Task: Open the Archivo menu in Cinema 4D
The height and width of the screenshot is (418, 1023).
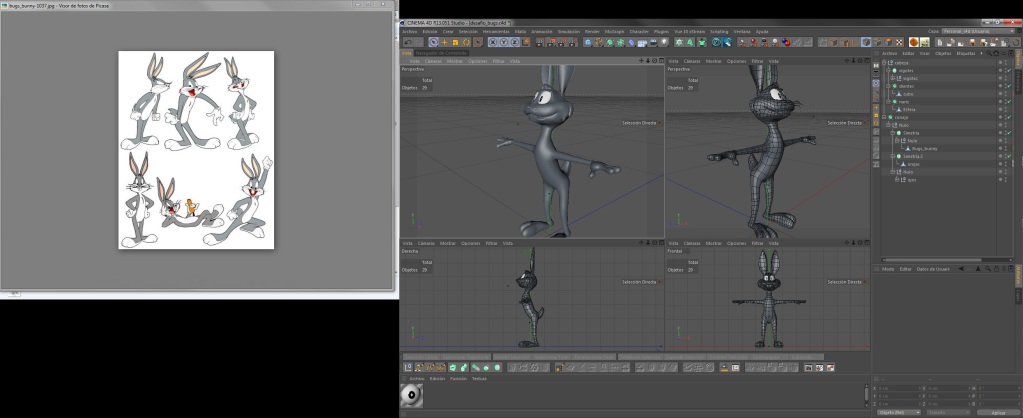Action: [409, 31]
